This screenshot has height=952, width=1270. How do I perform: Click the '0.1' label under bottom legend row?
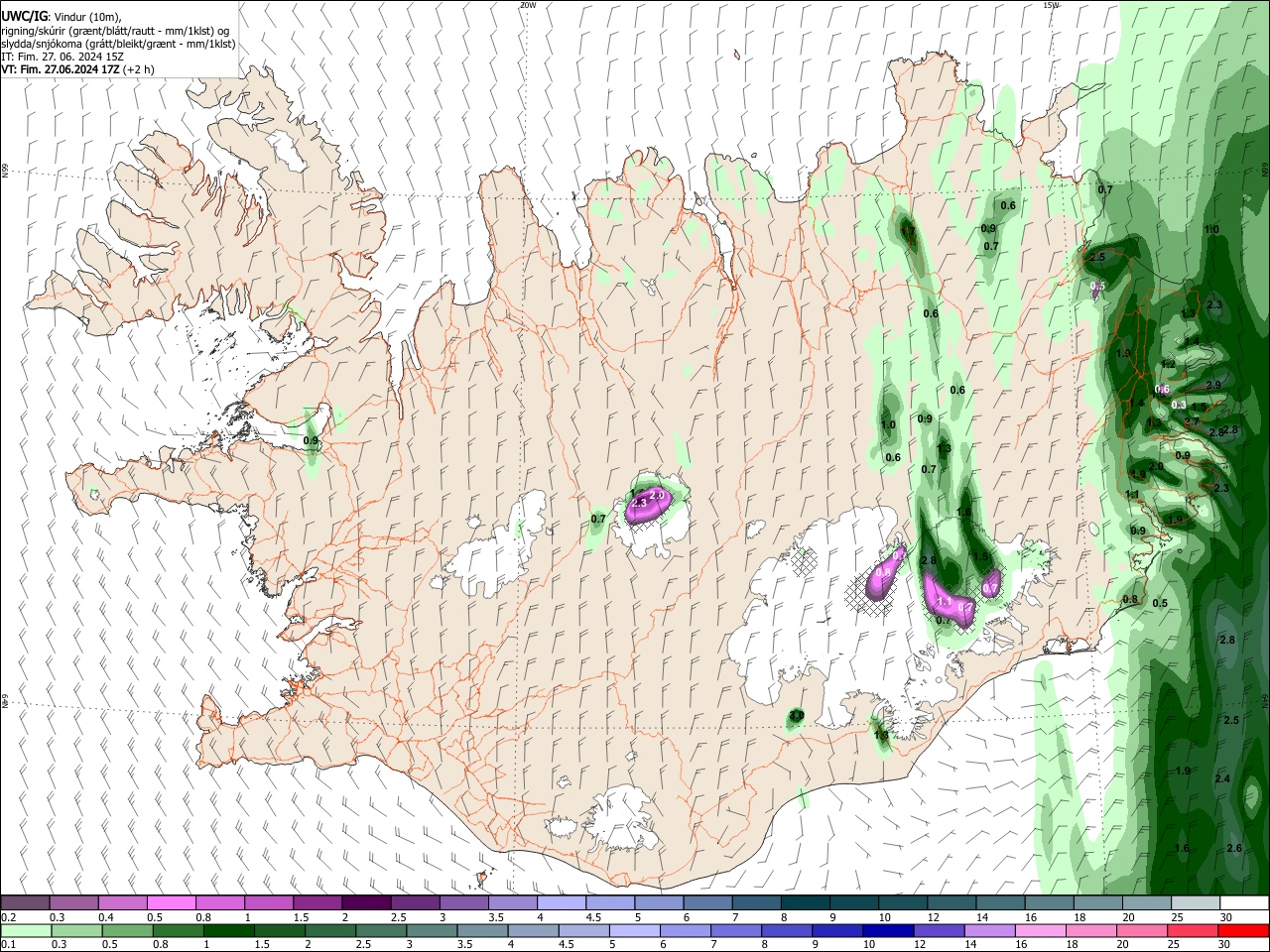coord(8,945)
